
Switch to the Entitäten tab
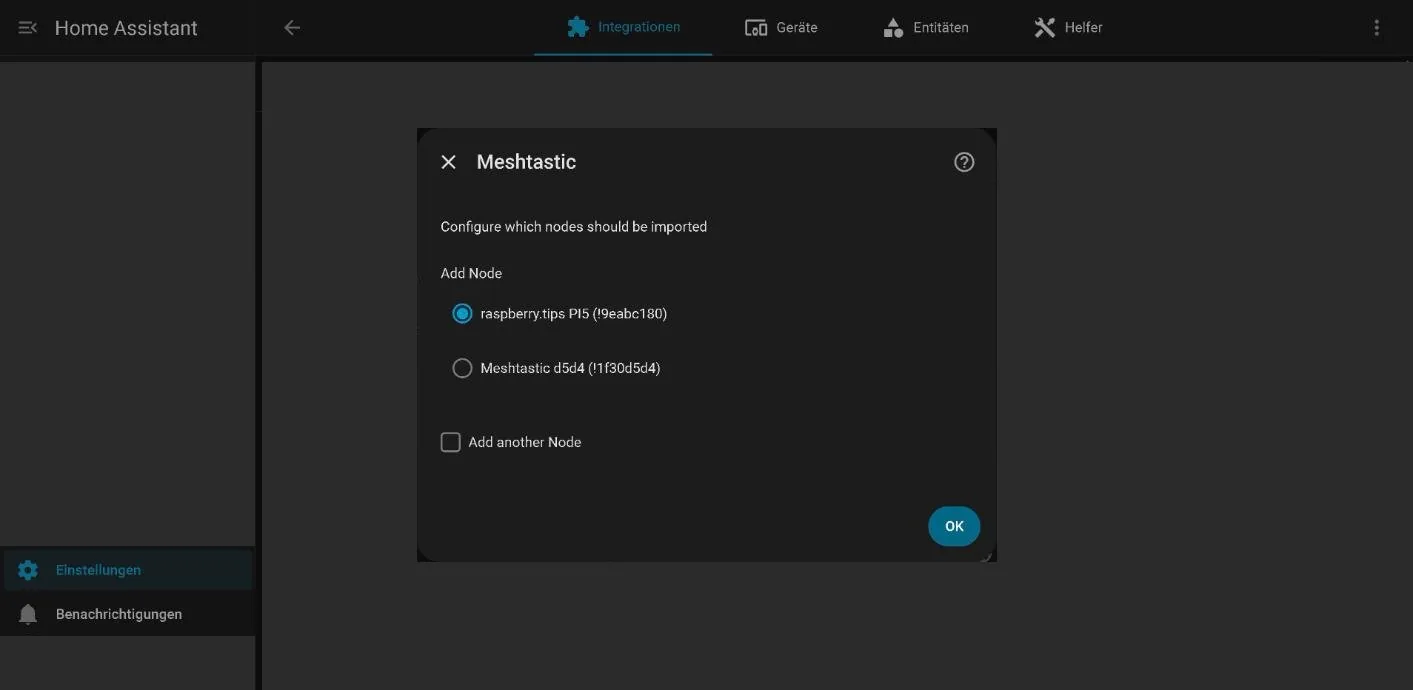click(x=926, y=28)
